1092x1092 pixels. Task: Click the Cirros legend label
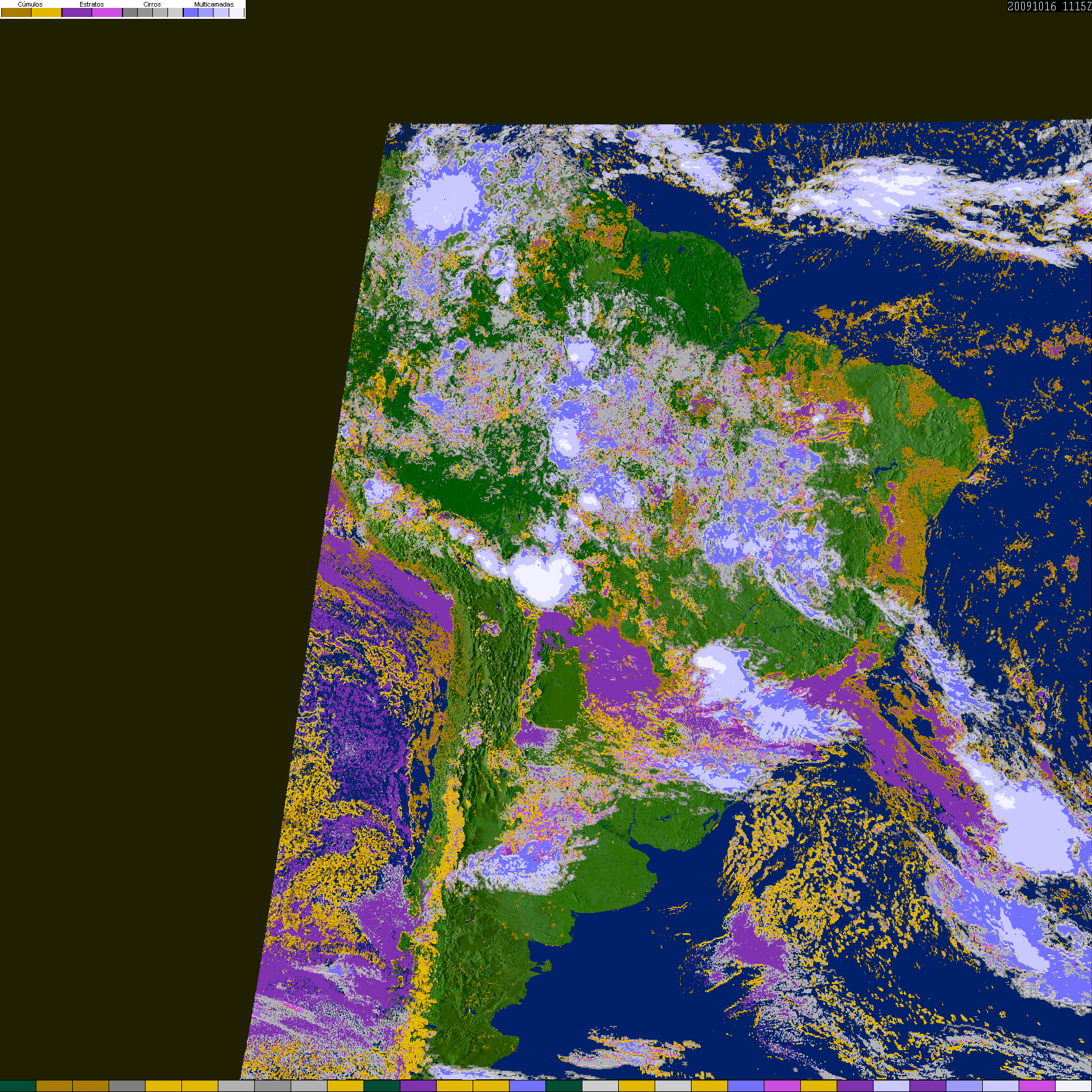point(152,4)
